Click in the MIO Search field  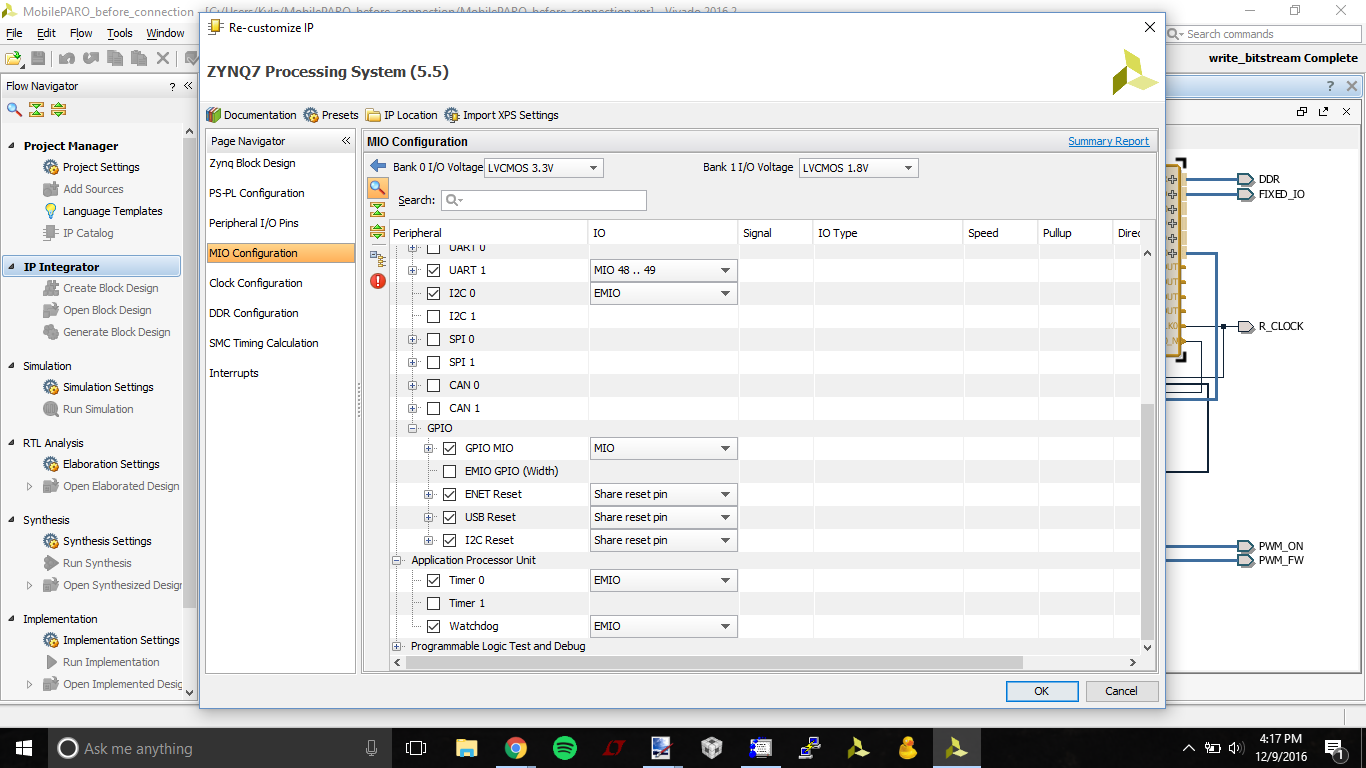(x=544, y=200)
